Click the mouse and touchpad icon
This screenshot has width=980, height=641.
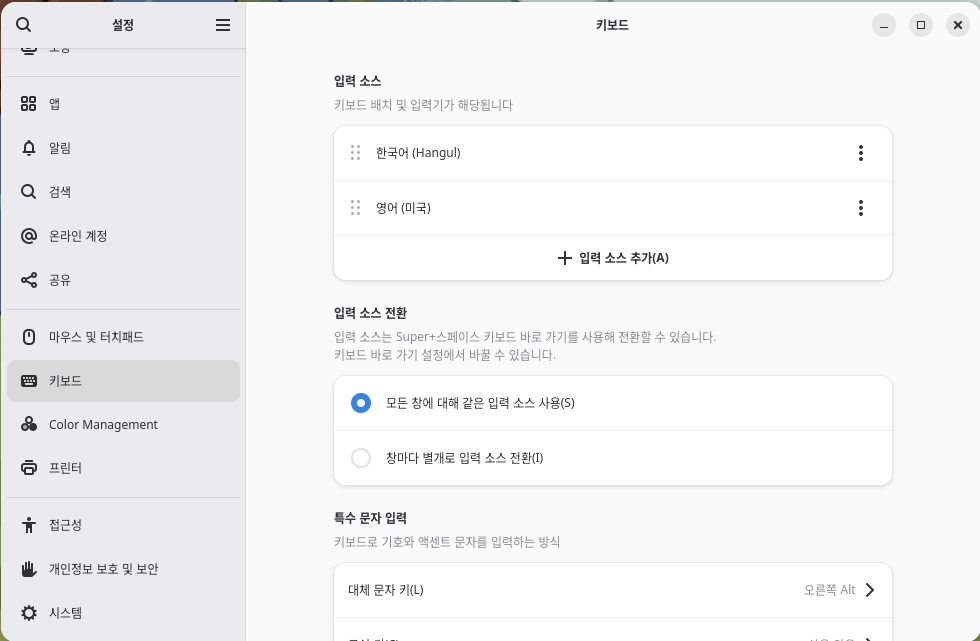point(29,337)
